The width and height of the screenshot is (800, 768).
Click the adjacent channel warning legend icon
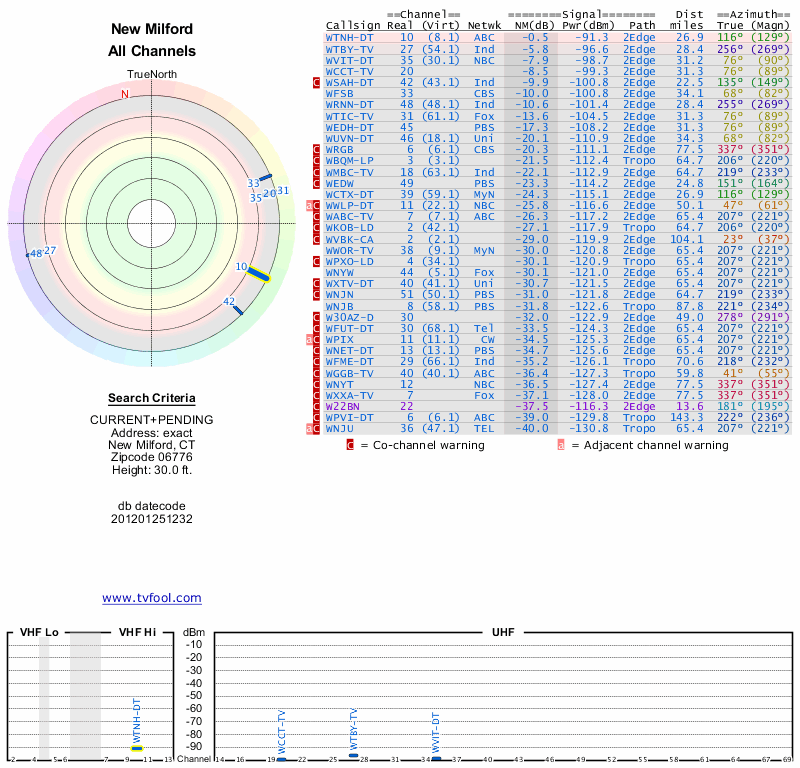[x=562, y=445]
